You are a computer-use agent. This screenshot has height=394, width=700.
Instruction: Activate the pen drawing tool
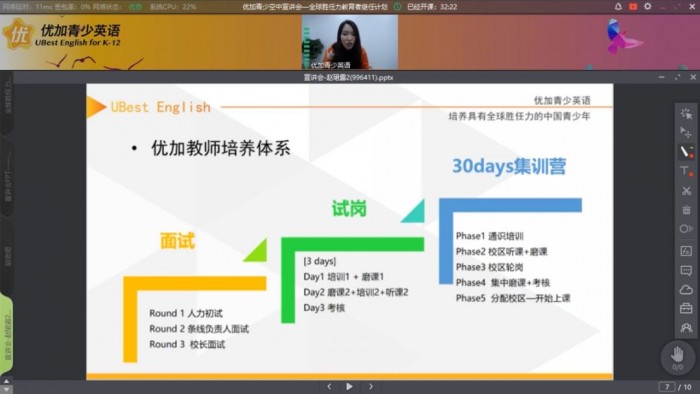coord(686,152)
